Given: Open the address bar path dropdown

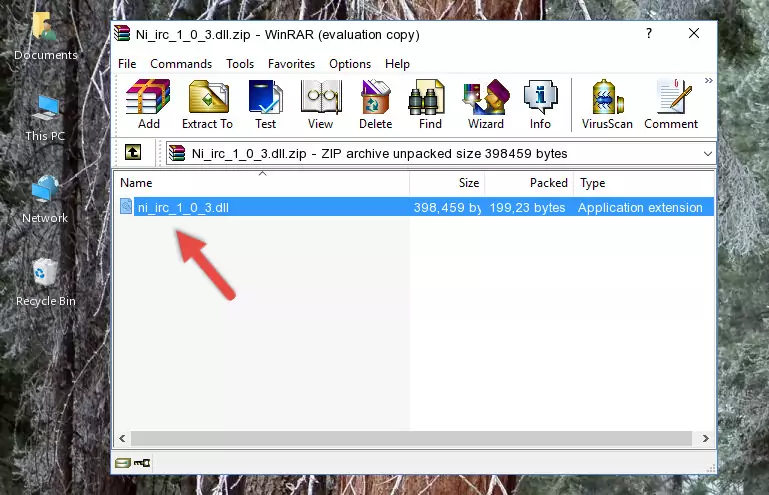Looking at the screenshot, I should [708, 154].
